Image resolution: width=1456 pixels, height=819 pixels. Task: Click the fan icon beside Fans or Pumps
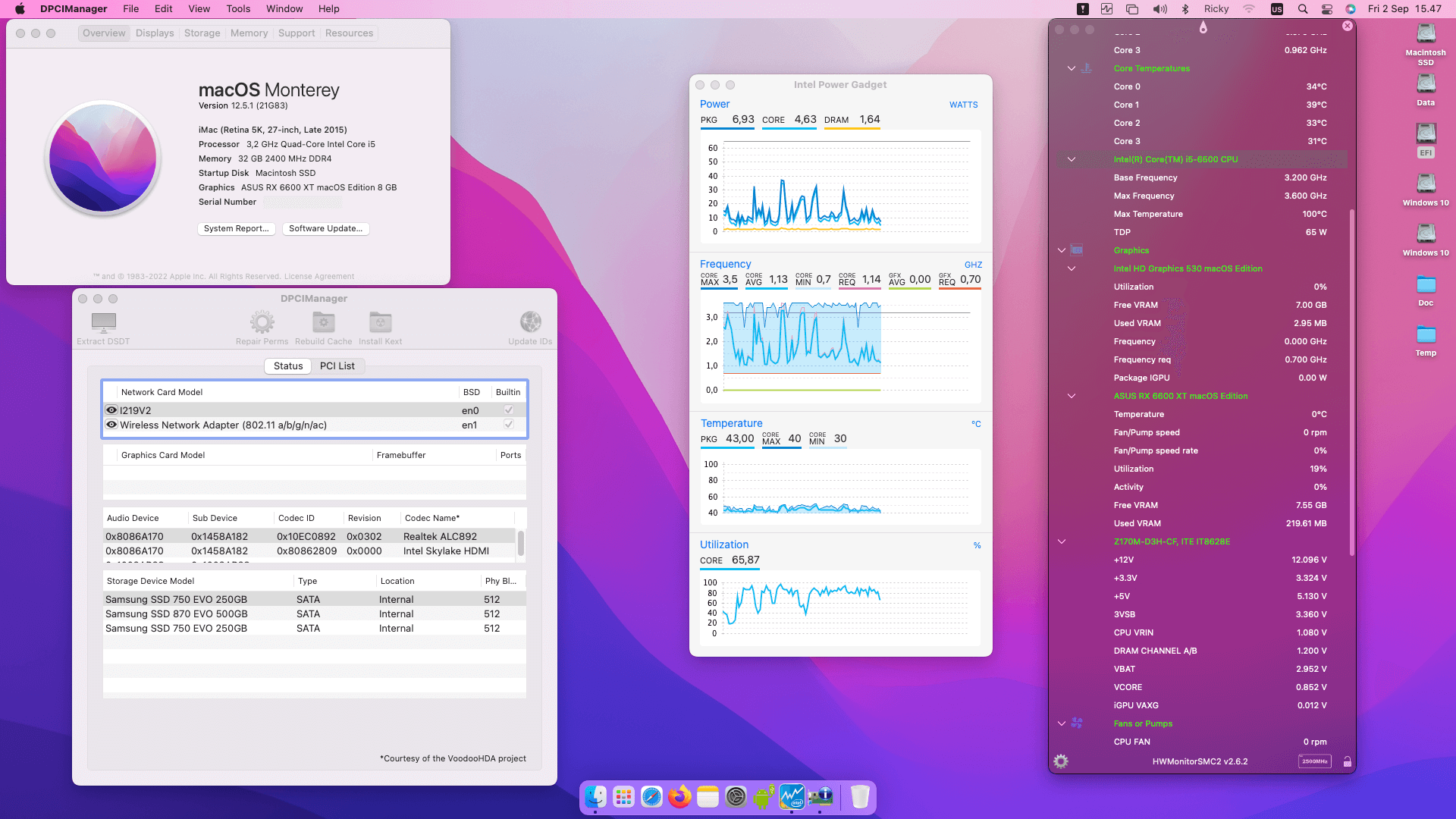click(1078, 723)
